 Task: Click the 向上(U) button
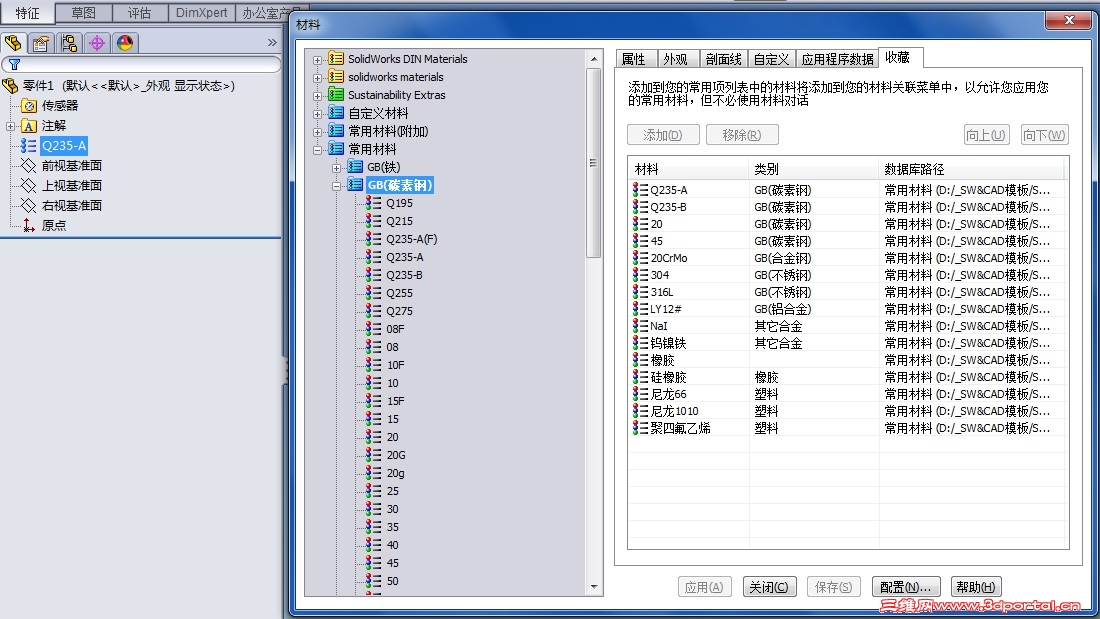[986, 135]
